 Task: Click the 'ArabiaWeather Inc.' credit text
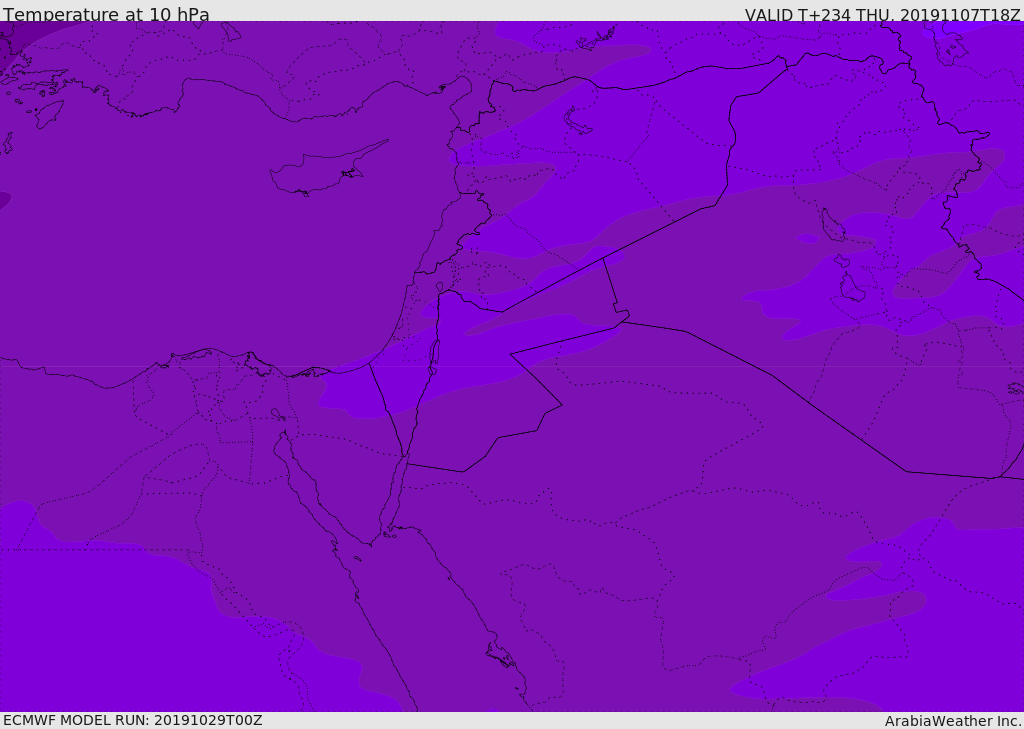[x=953, y=721]
